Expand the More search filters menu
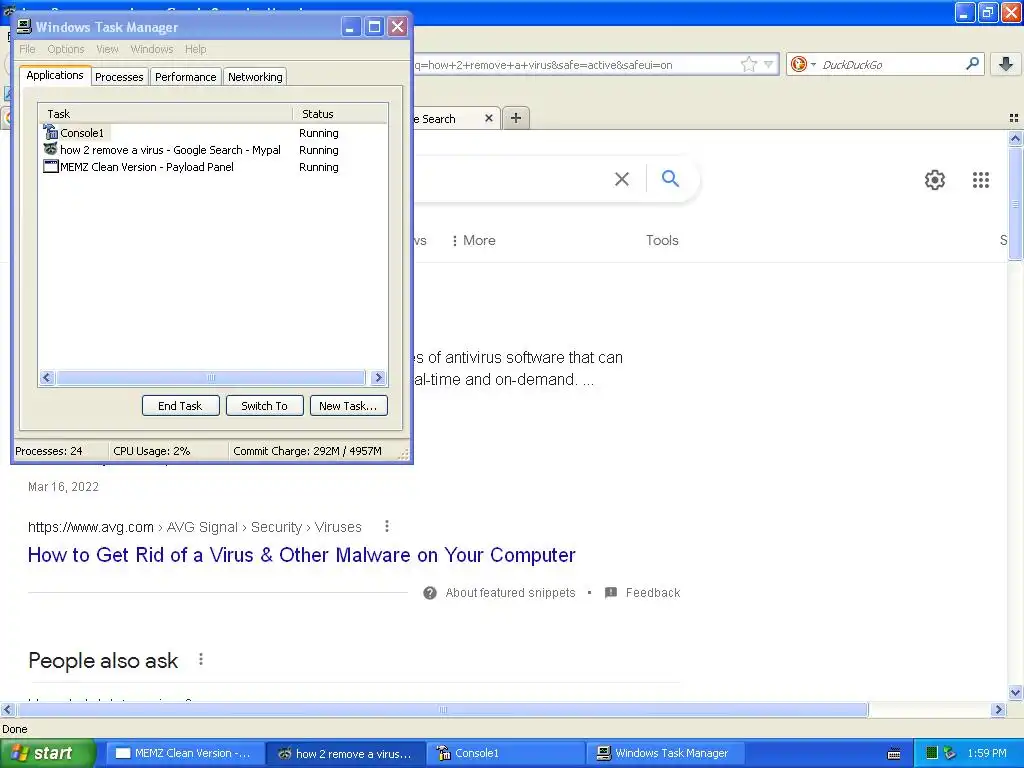The width and height of the screenshot is (1024, 768). (x=473, y=240)
